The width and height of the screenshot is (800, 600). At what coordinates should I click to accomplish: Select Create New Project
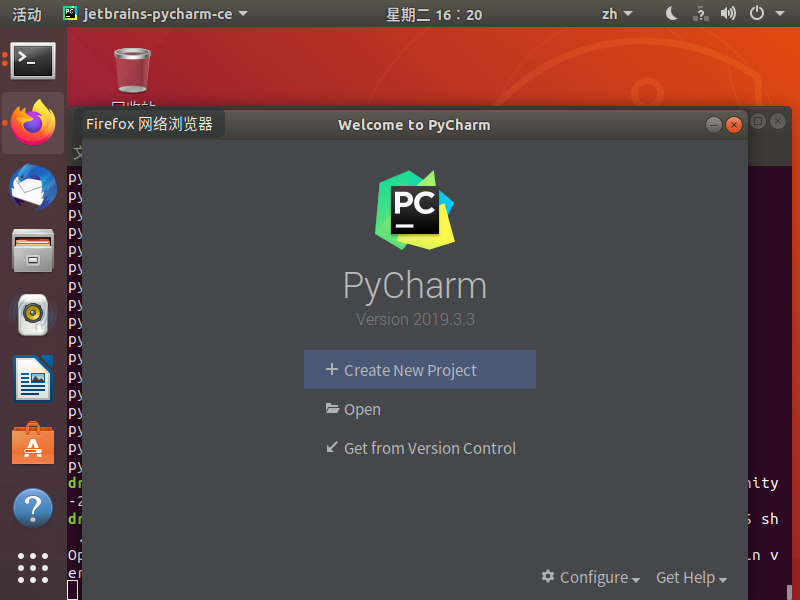coord(419,369)
